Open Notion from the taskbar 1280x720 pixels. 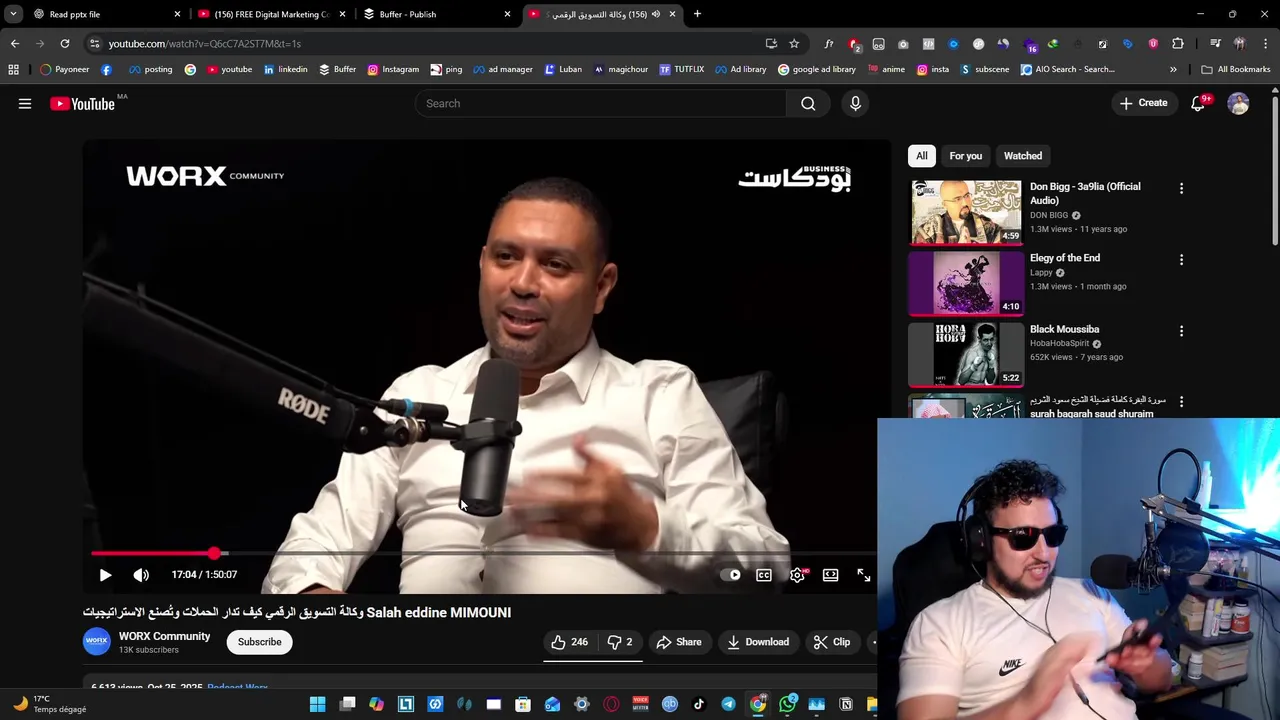(x=846, y=705)
